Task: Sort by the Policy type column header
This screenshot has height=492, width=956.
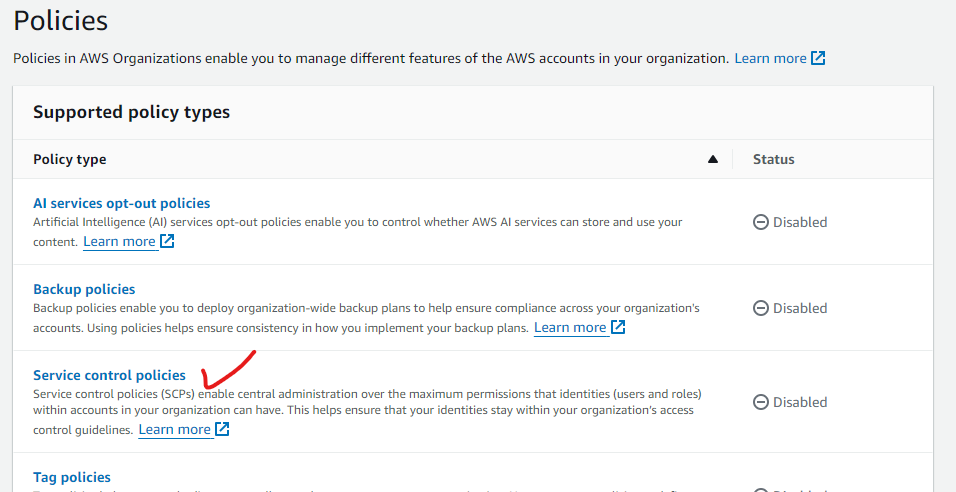Action: pyautogui.click(x=70, y=159)
